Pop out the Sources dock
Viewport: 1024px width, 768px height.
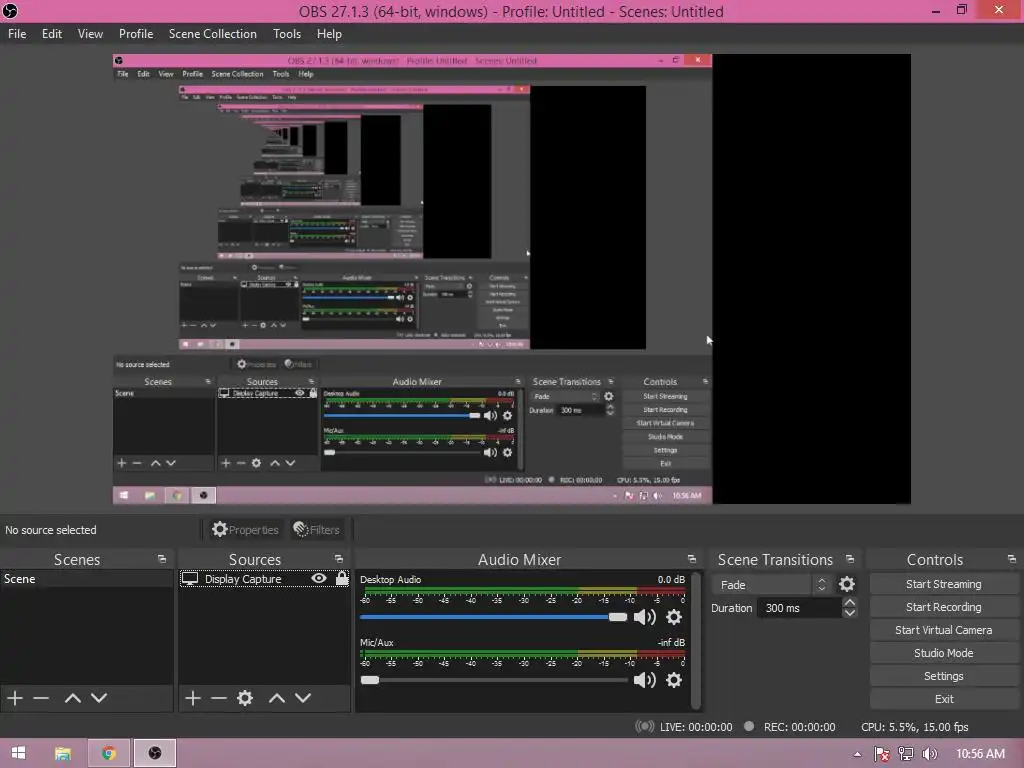point(339,560)
